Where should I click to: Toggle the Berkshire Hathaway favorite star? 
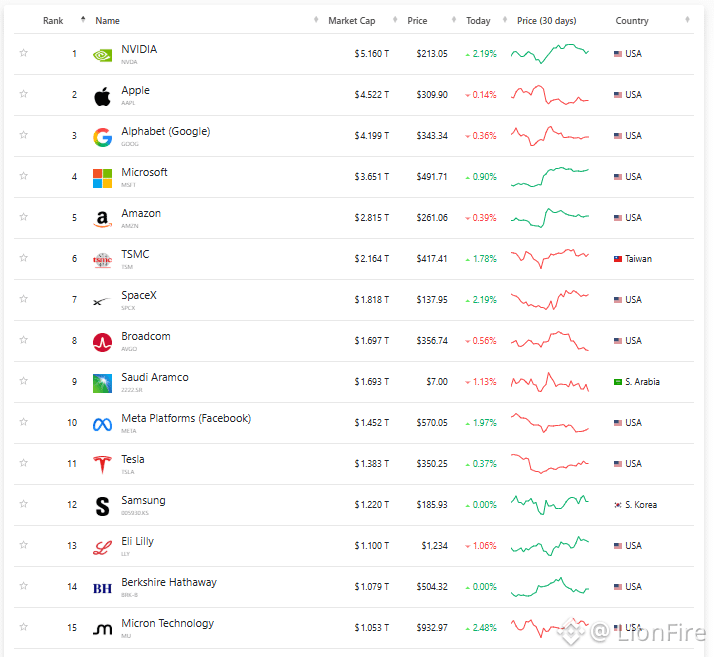pos(24,586)
